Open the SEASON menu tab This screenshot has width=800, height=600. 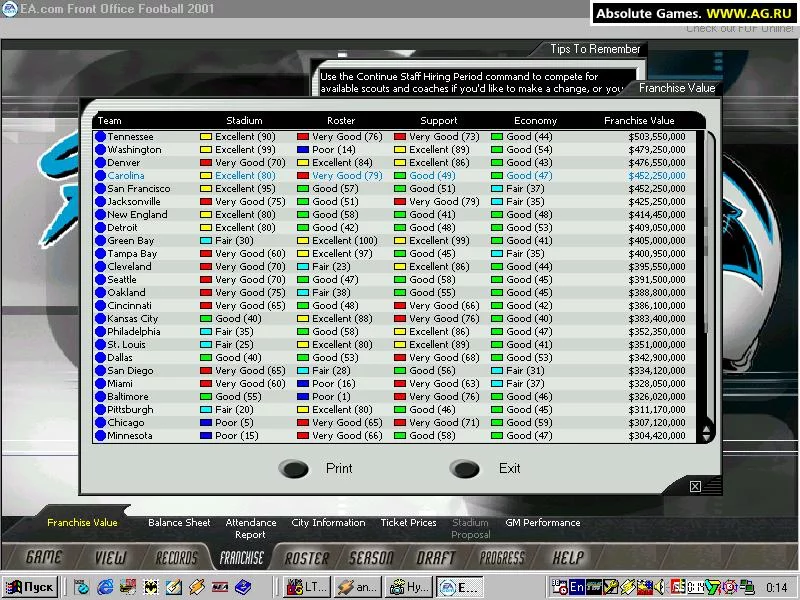(371, 557)
